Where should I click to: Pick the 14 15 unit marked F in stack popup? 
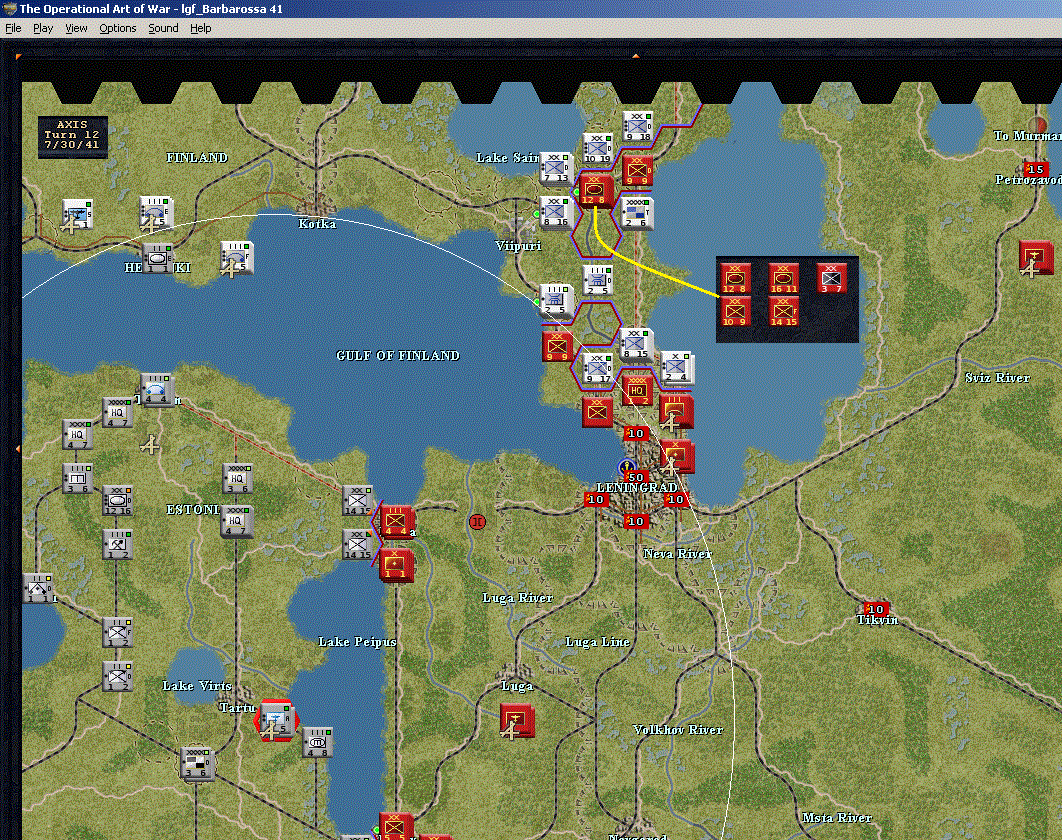[782, 312]
